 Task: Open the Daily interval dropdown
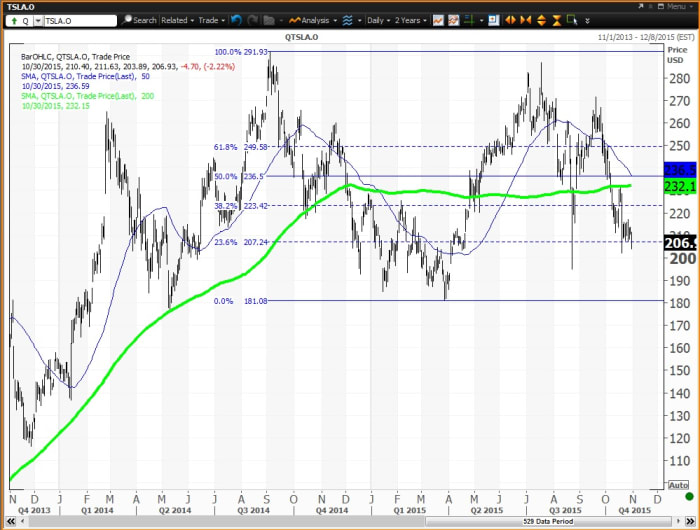pos(380,20)
